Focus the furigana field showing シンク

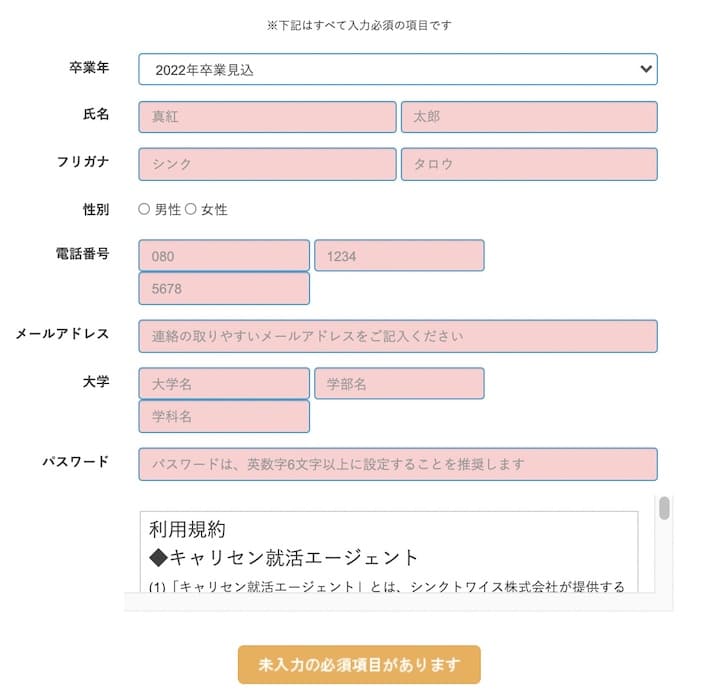click(267, 164)
